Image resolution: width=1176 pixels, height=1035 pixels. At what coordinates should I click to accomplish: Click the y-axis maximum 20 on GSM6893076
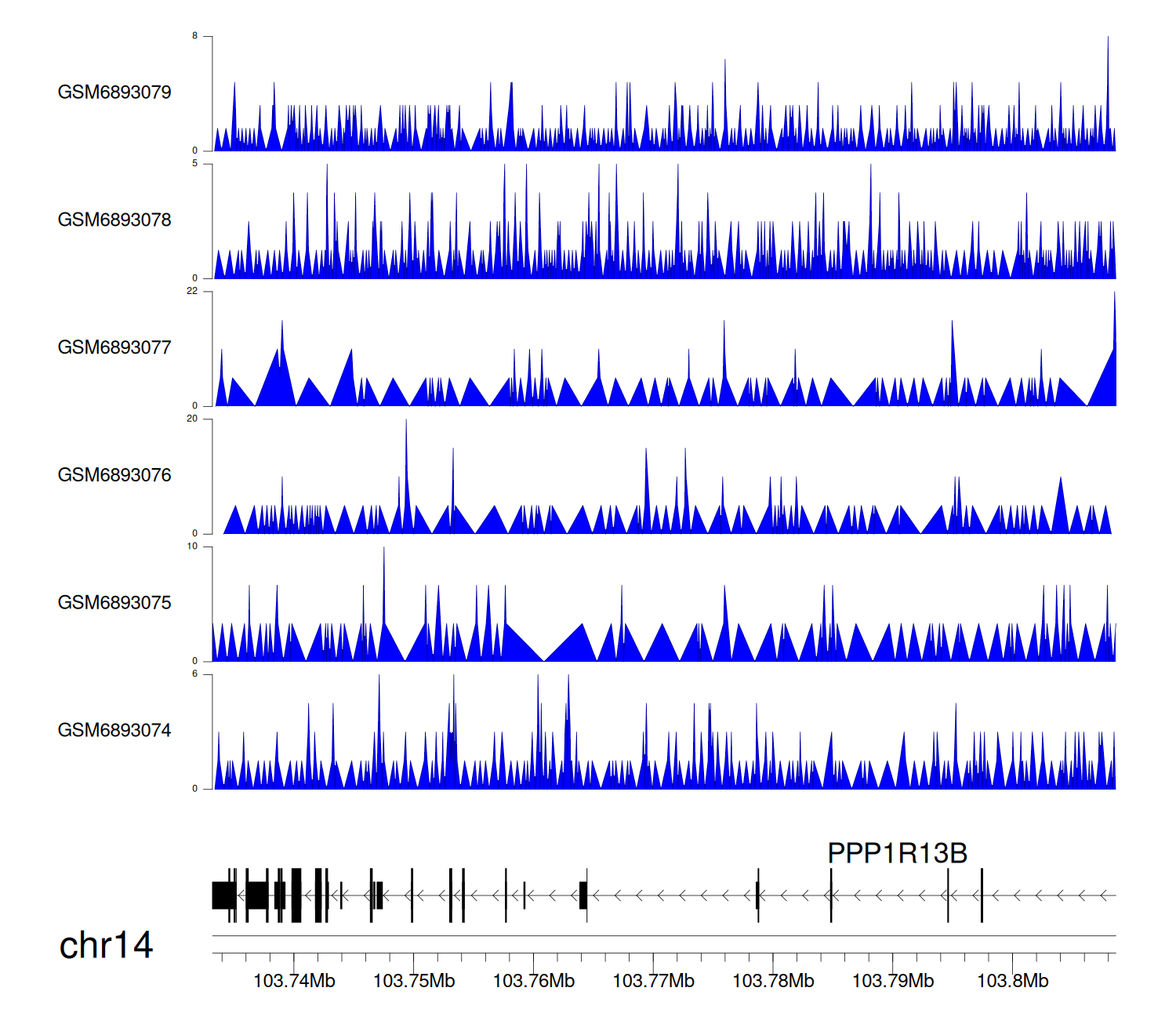(x=192, y=419)
